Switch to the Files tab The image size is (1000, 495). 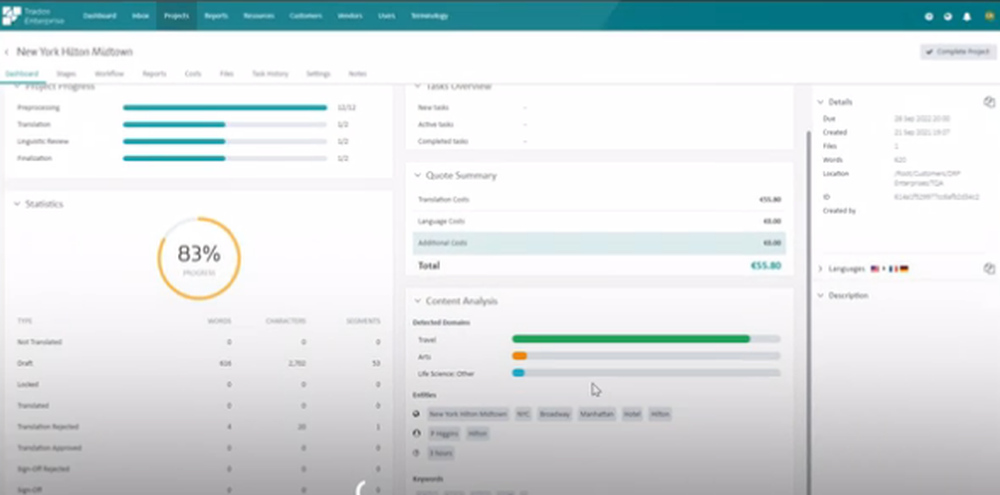click(226, 74)
